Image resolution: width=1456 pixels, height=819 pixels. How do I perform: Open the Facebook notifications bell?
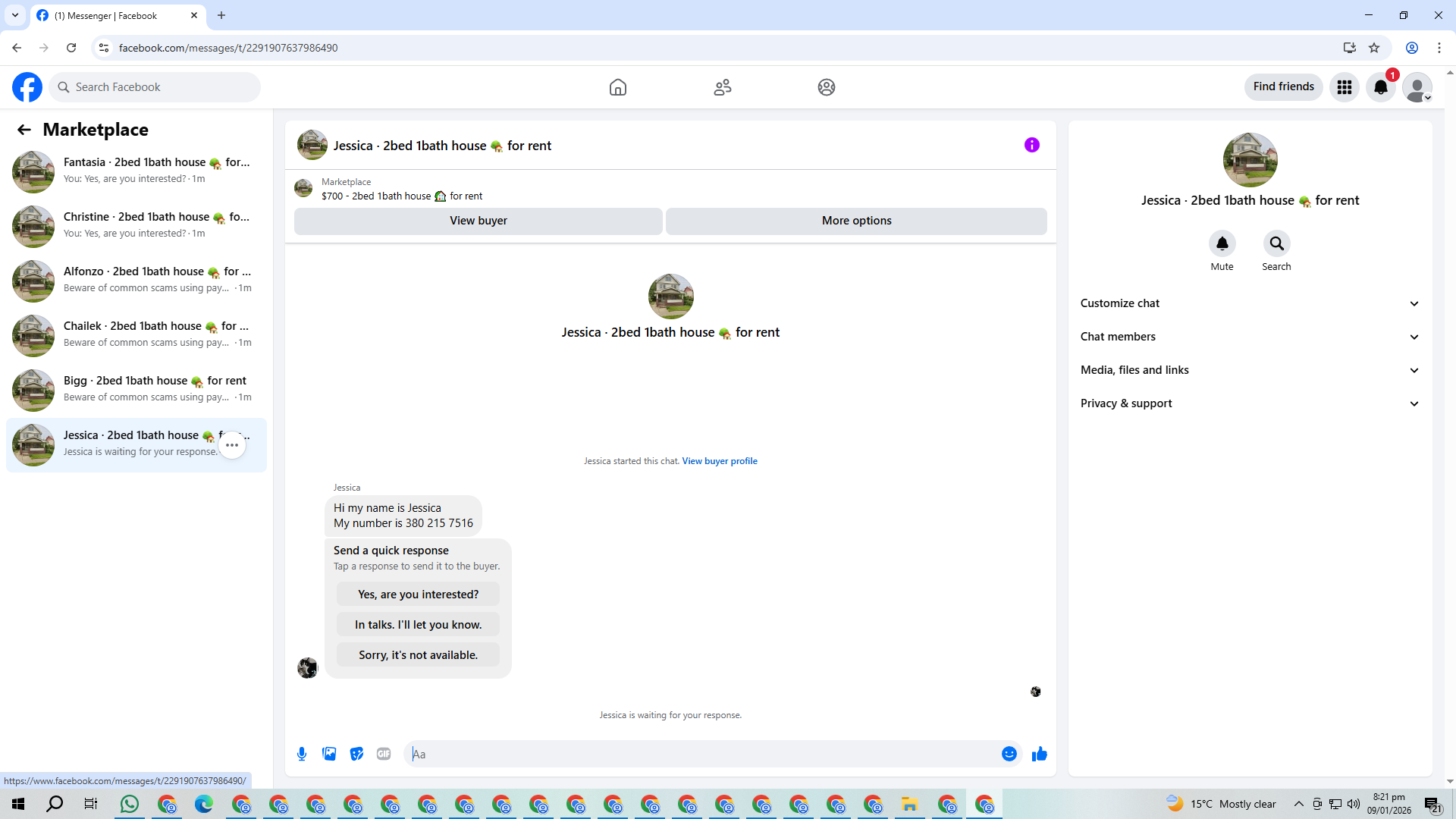(1381, 87)
